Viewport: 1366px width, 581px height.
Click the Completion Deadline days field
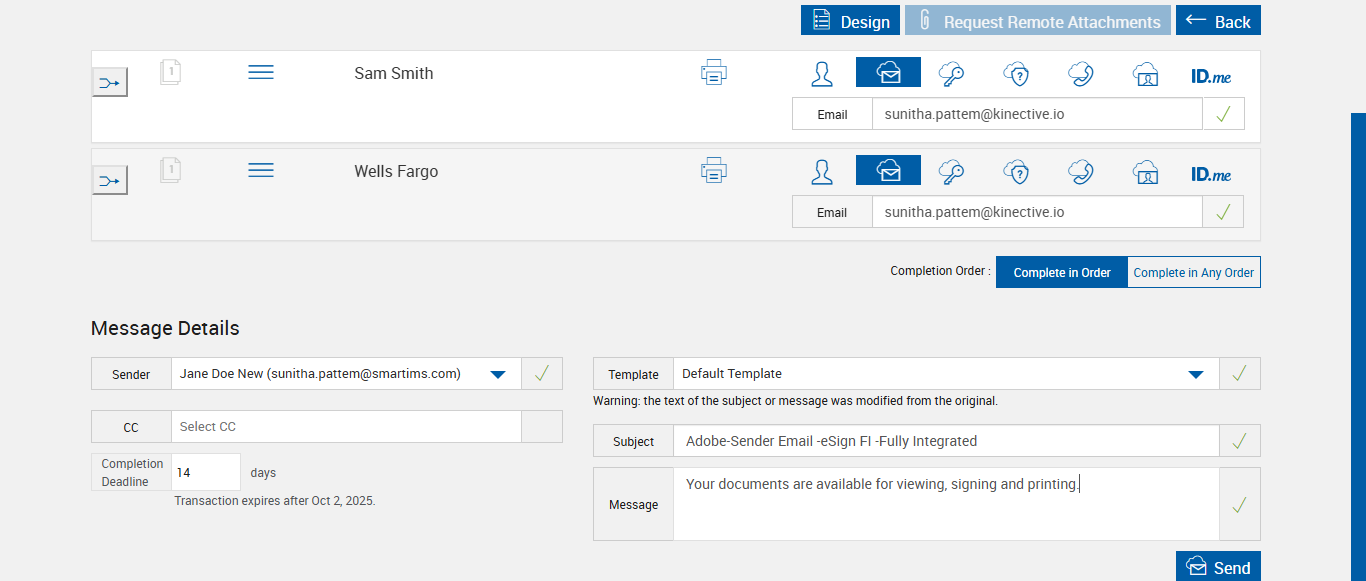(x=206, y=472)
